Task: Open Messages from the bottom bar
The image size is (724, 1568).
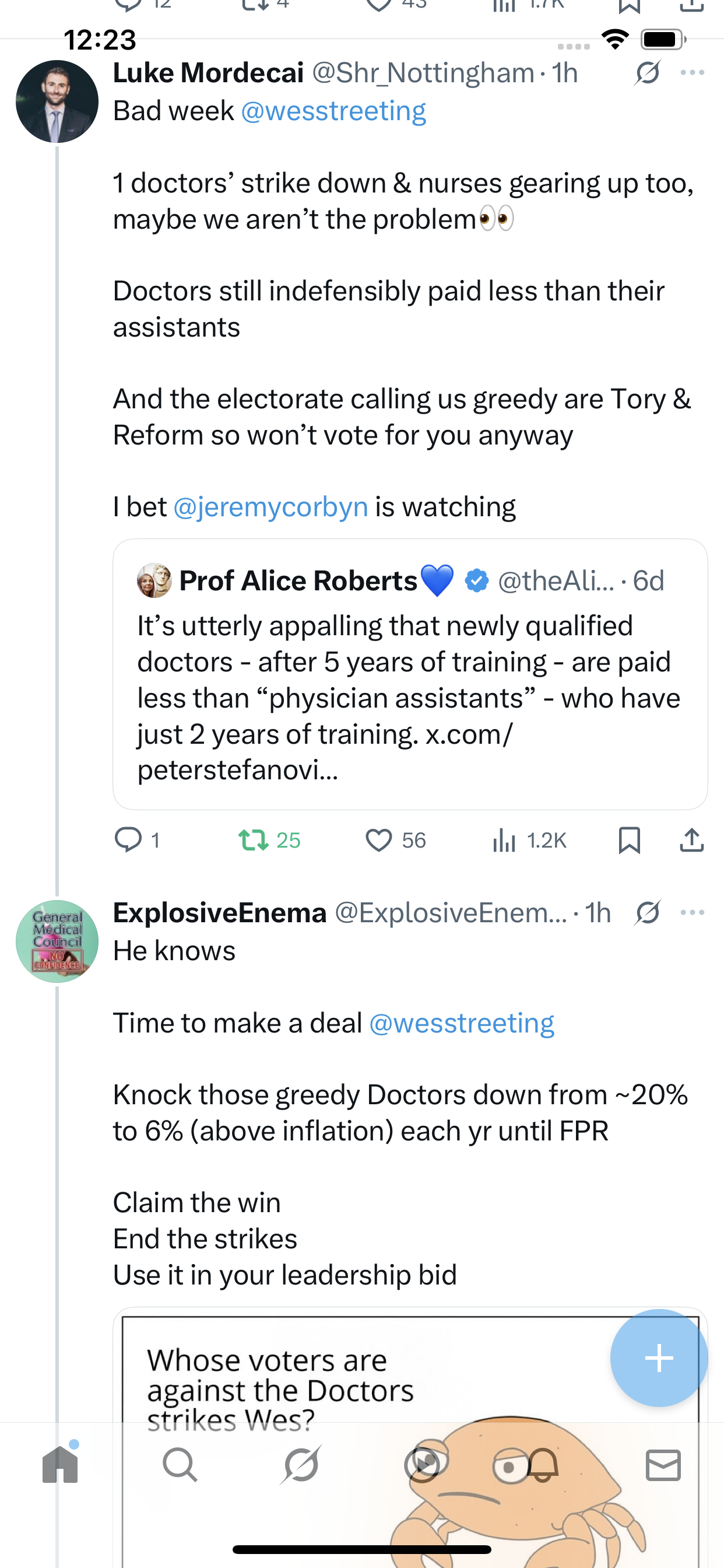Action: point(663,1465)
